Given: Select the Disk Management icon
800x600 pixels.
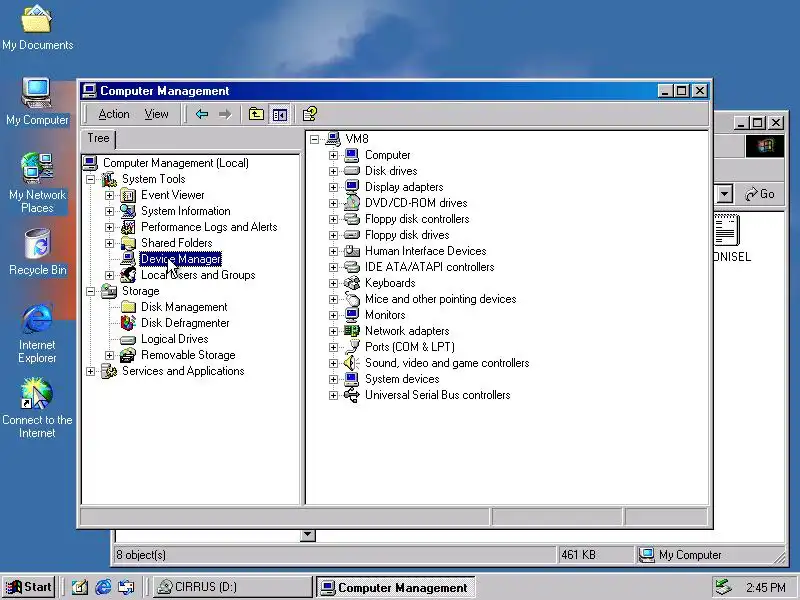Looking at the screenshot, I should click(x=128, y=307).
